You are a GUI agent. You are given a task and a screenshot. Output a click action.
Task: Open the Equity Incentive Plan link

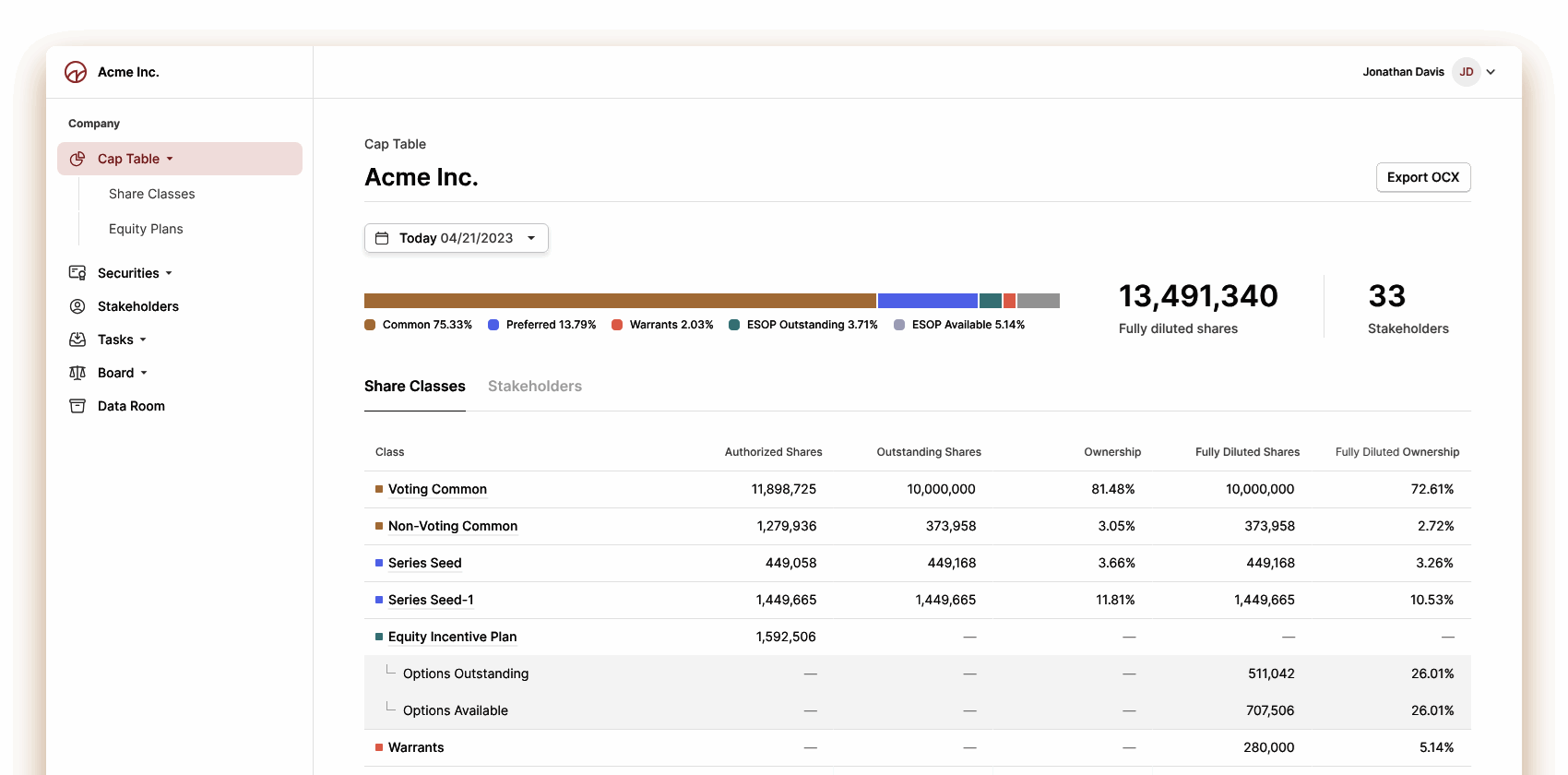pos(452,637)
